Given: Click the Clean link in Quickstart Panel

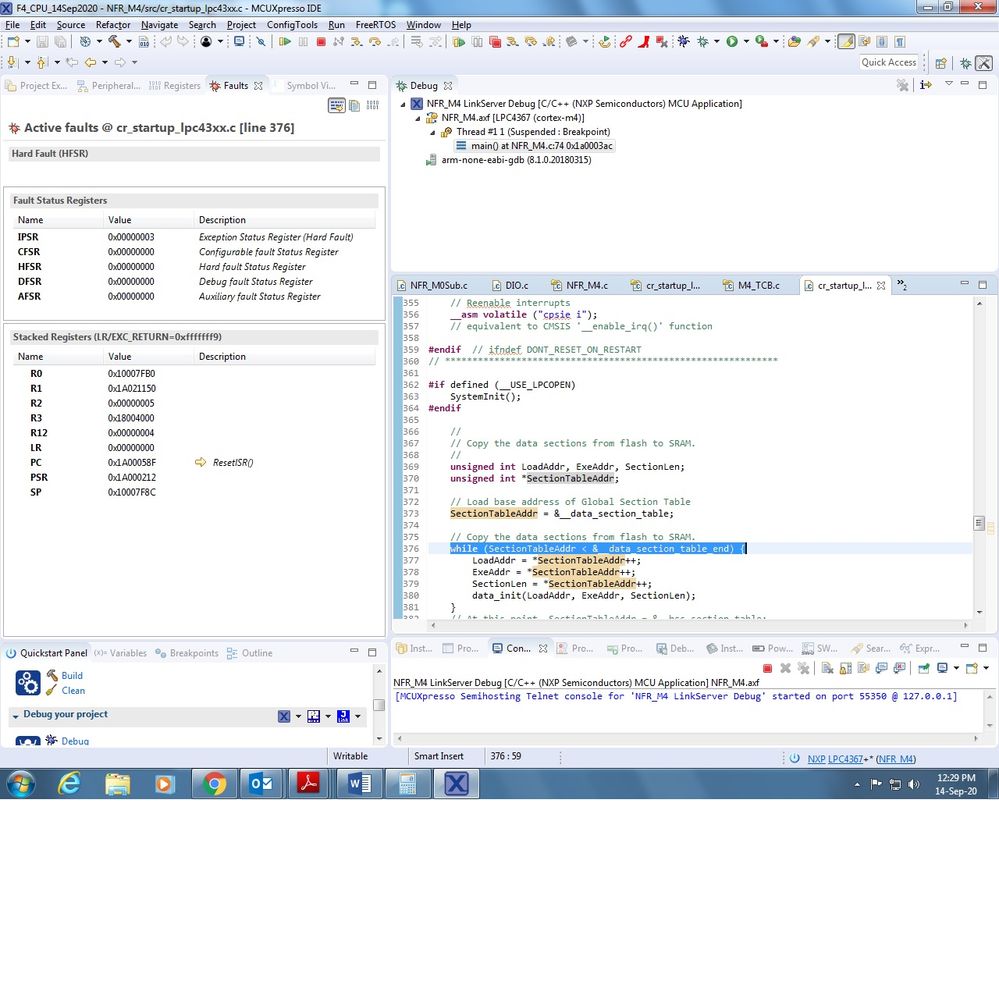Looking at the screenshot, I should click(73, 691).
